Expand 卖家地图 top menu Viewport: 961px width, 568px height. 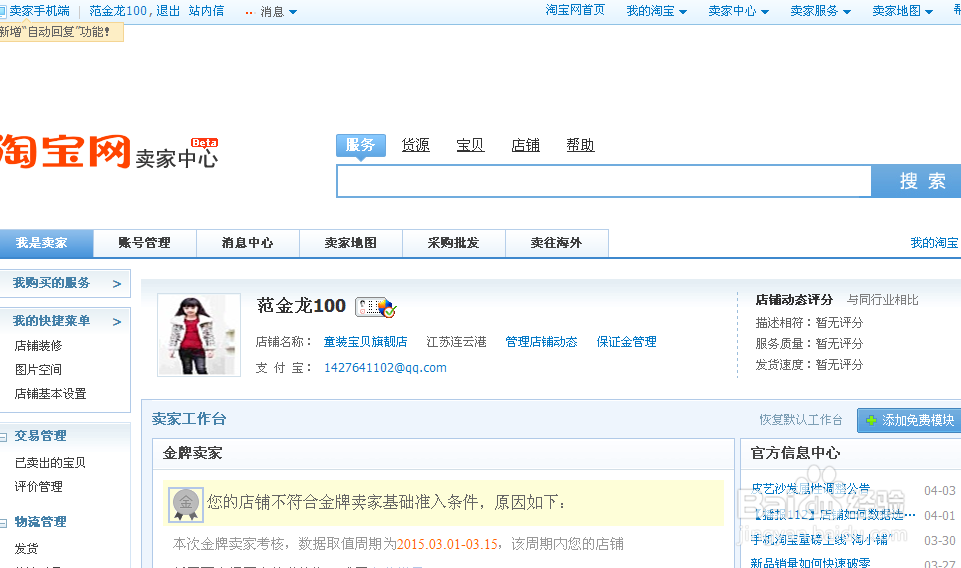click(902, 11)
